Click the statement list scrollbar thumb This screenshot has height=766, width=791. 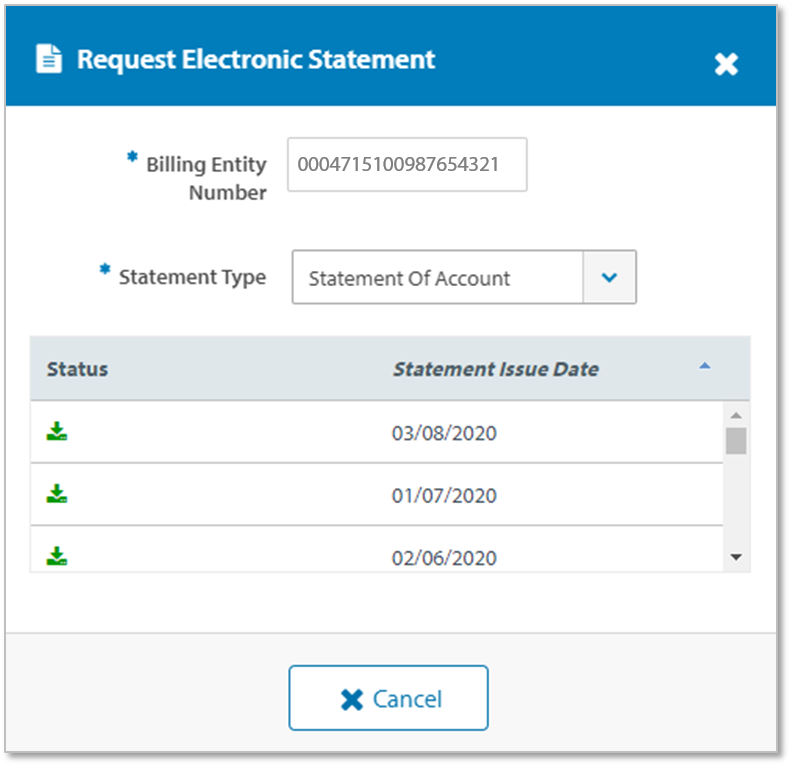tap(736, 441)
